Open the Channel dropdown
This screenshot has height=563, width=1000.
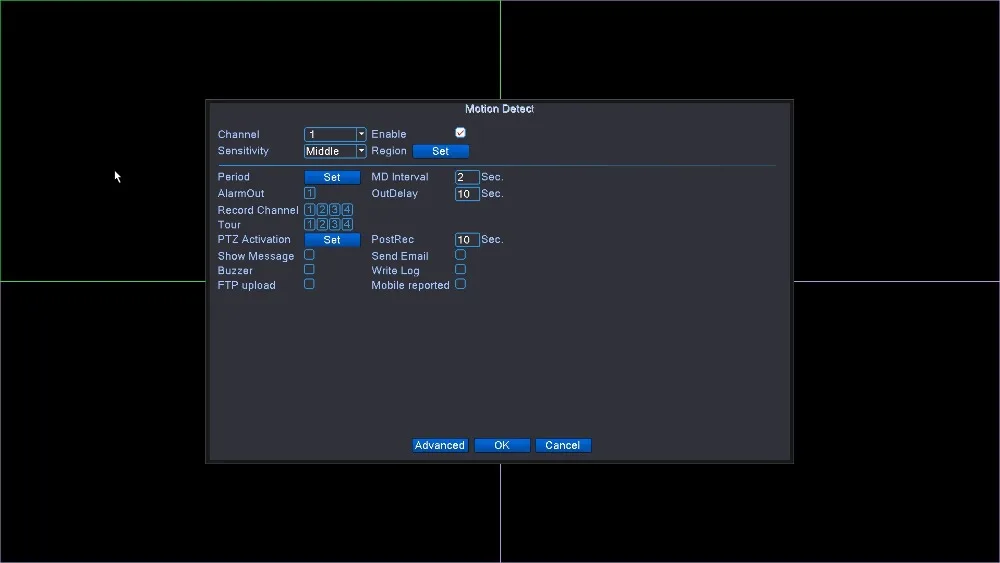click(335, 134)
